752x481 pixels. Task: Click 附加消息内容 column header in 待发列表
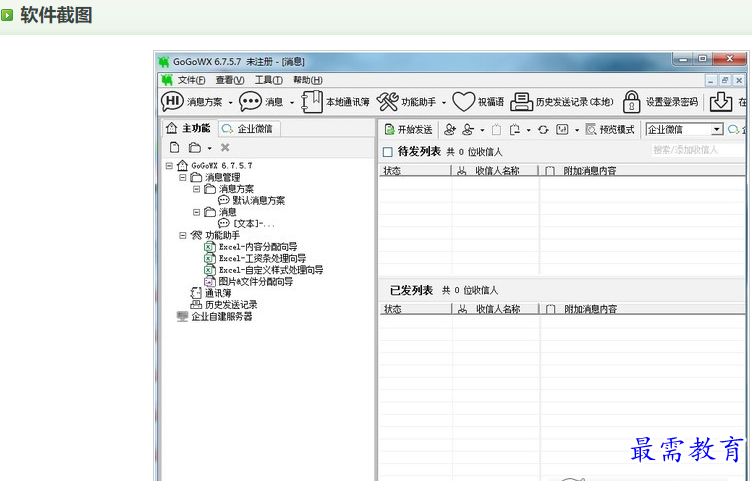(642, 171)
